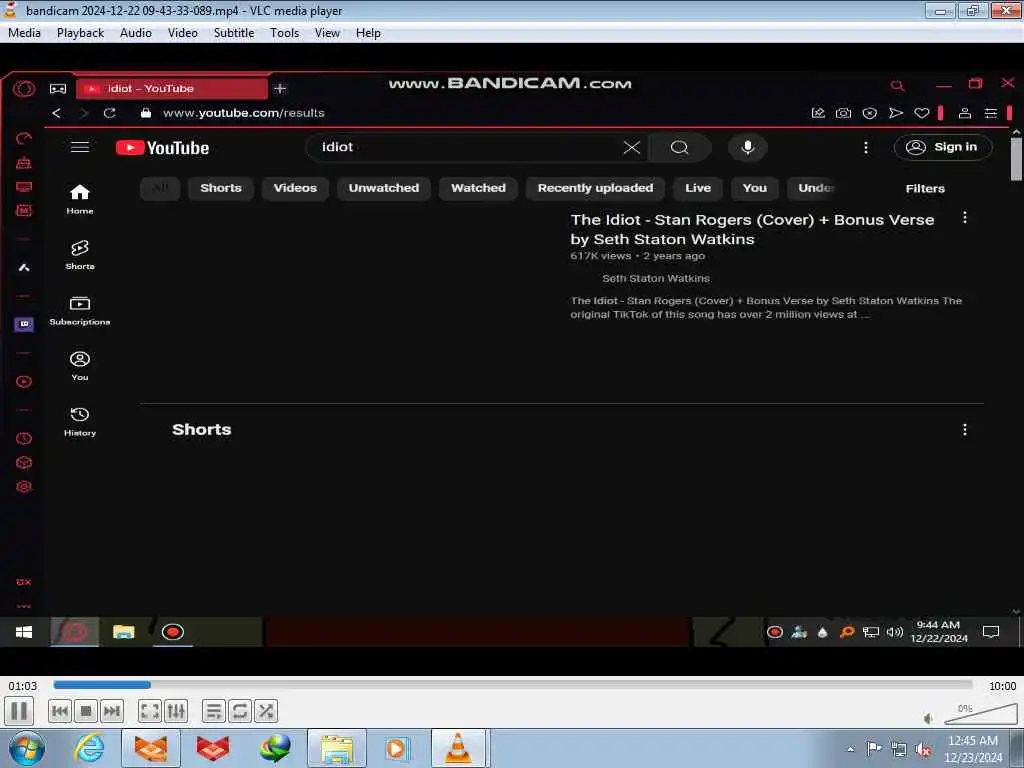Select the Unwatched filter chip

[x=383, y=188]
